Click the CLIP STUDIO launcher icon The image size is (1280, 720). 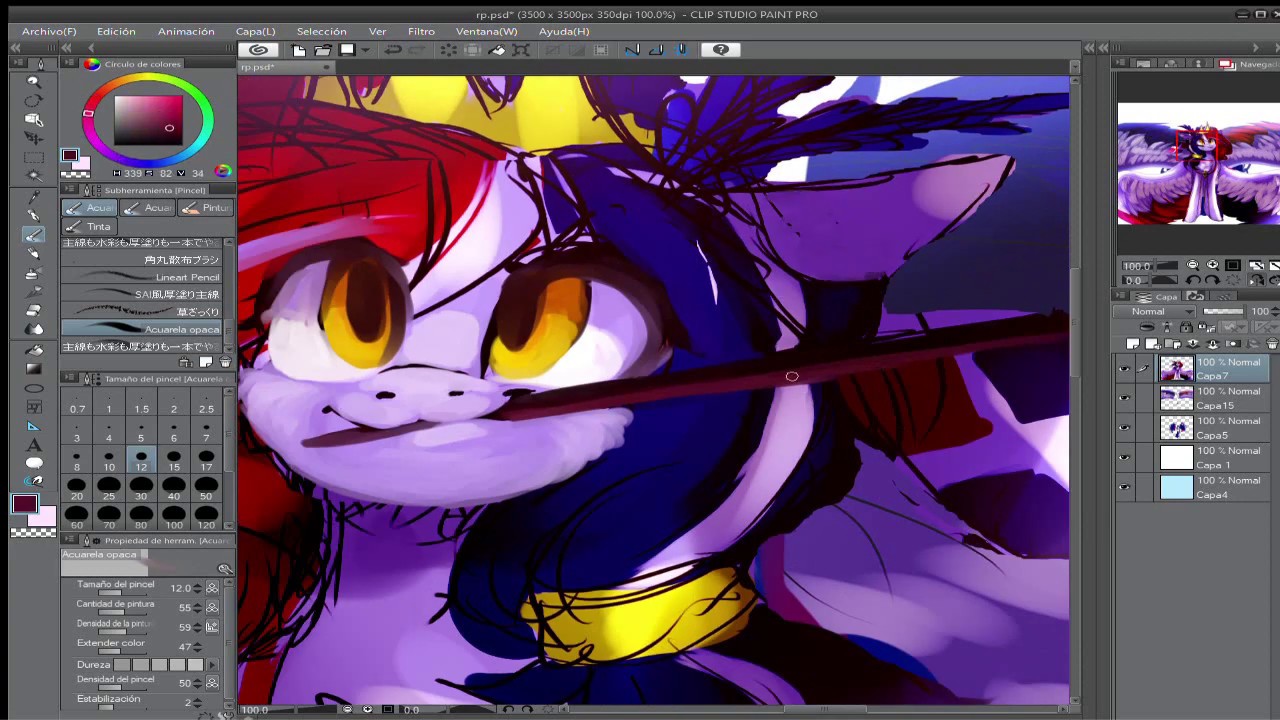[259, 50]
